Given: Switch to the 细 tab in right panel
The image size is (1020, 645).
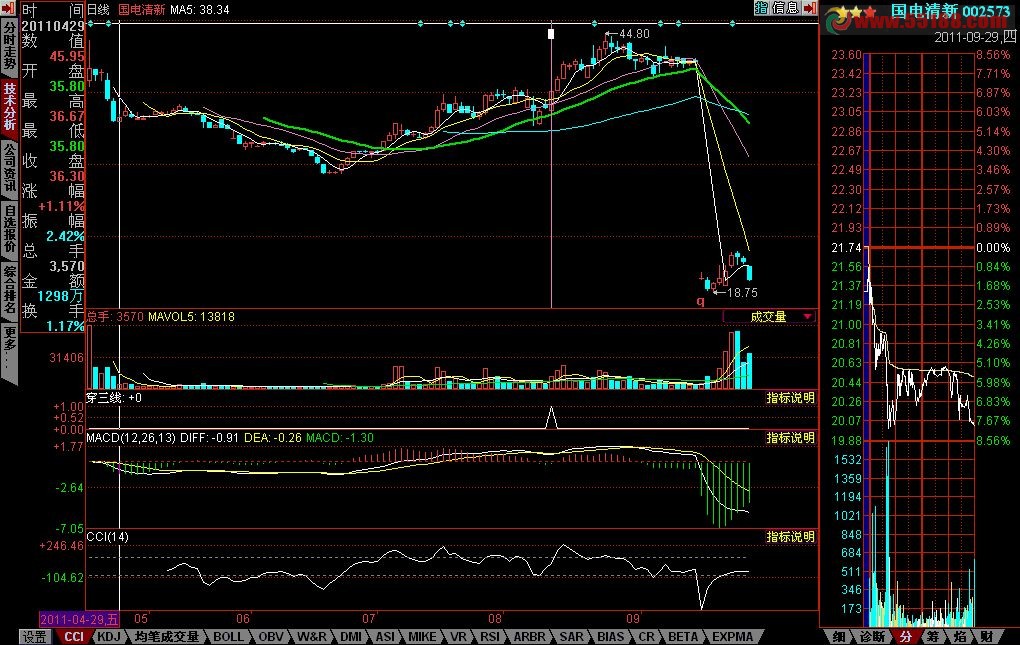Looking at the screenshot, I should [x=840, y=637].
